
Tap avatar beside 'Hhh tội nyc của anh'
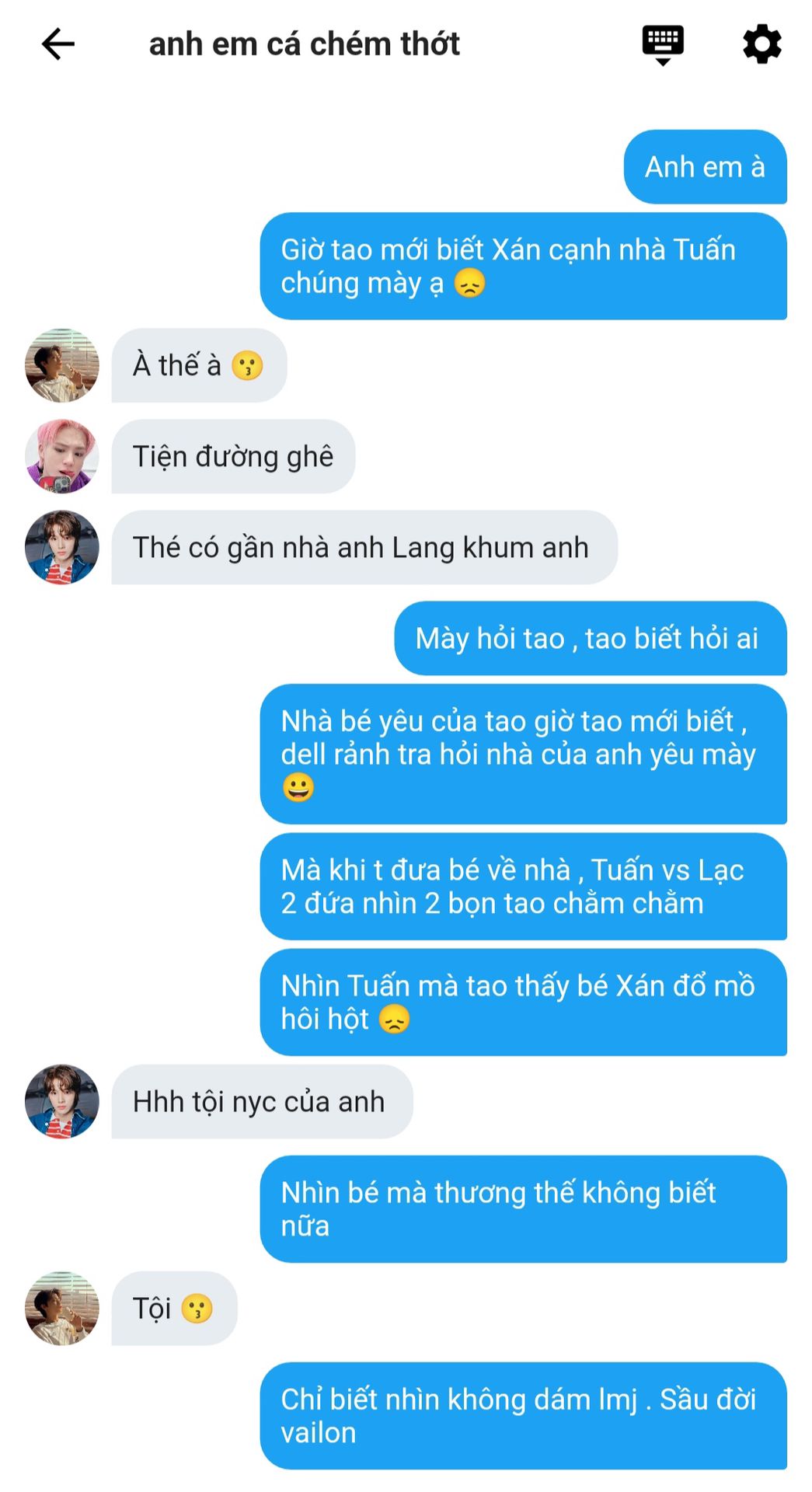pyautogui.click(x=62, y=1101)
